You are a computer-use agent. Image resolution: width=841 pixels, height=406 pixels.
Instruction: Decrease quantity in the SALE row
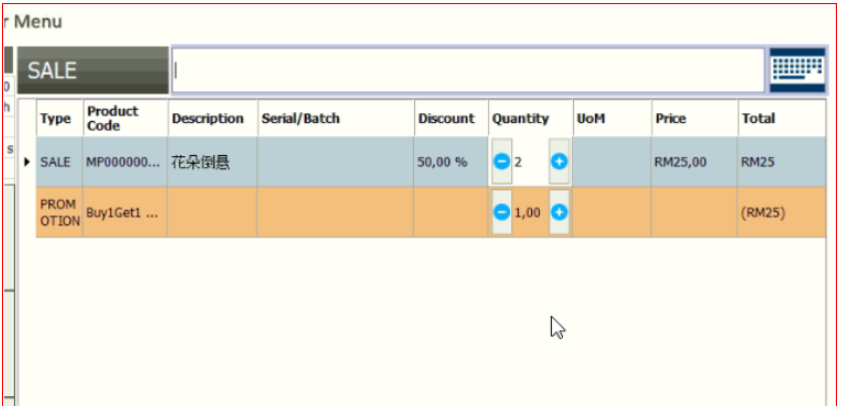coord(502,161)
